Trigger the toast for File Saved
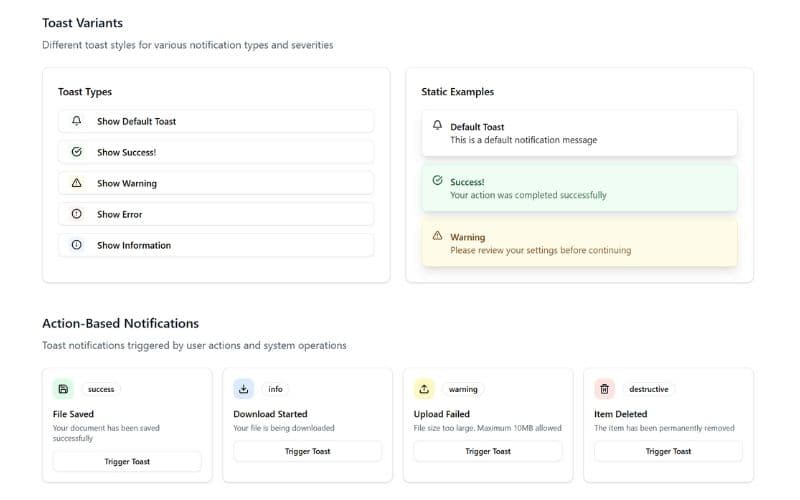800x500 pixels. point(127,461)
